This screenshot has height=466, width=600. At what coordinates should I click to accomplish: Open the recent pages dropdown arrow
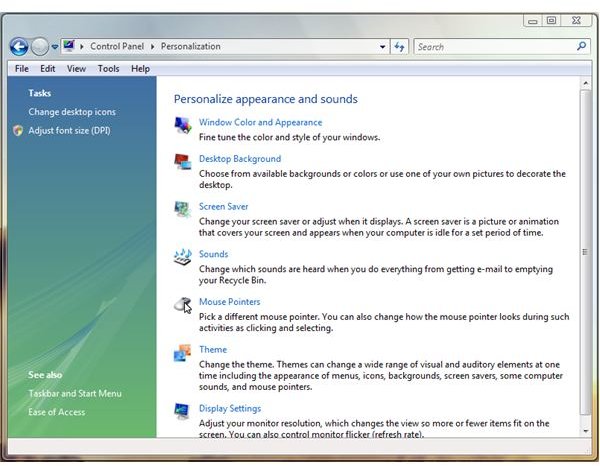pyautogui.click(x=54, y=46)
